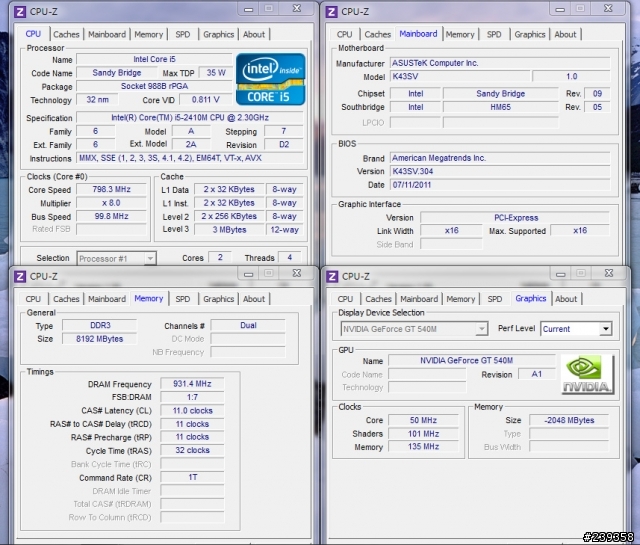Close the Graphics CPU-Z window

[609, 273]
